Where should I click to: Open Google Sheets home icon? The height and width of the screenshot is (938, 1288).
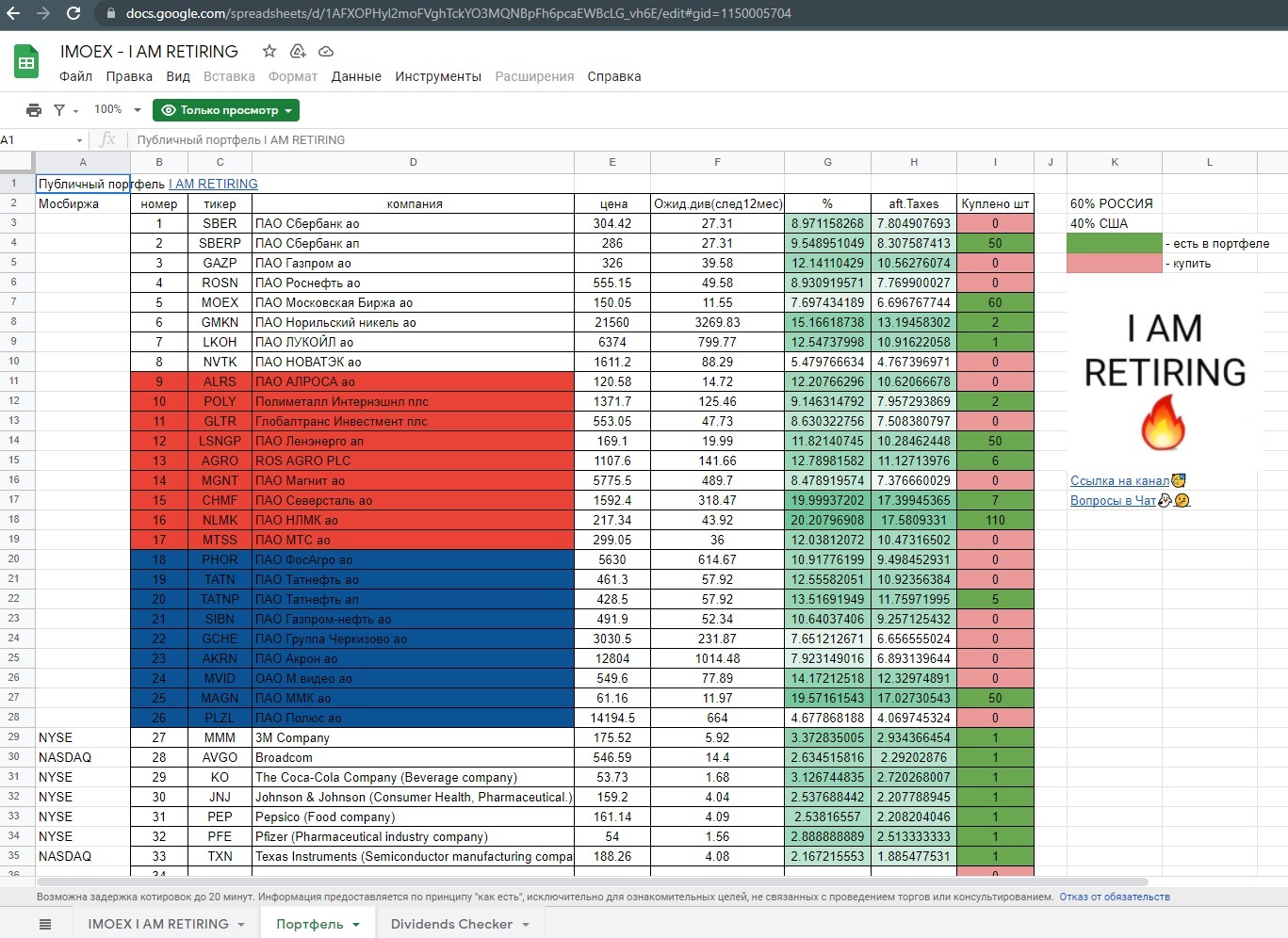[26, 63]
